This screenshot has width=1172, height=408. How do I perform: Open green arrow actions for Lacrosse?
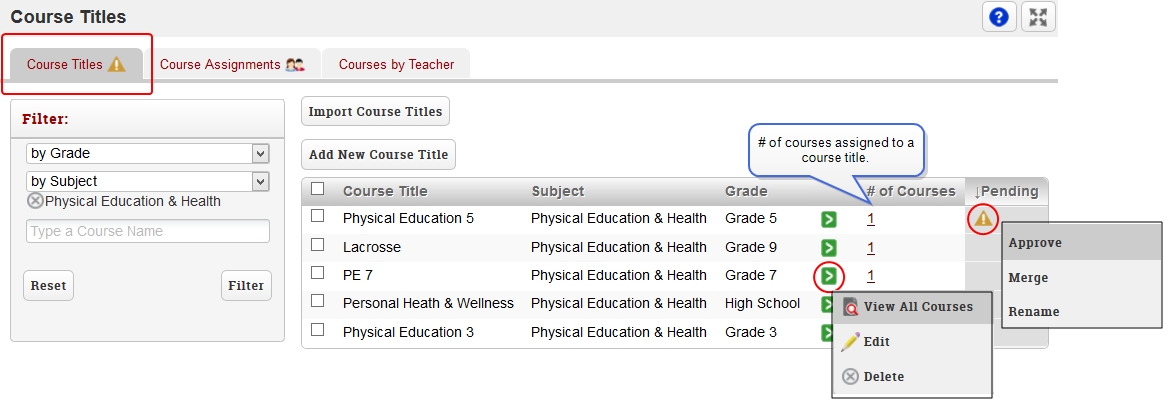point(828,247)
